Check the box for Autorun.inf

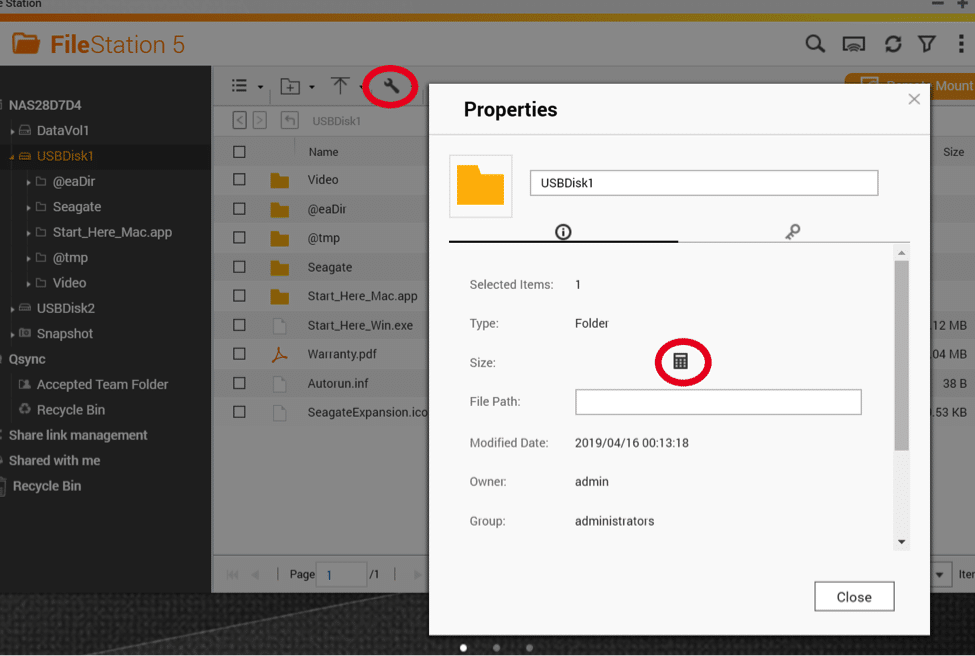point(239,383)
